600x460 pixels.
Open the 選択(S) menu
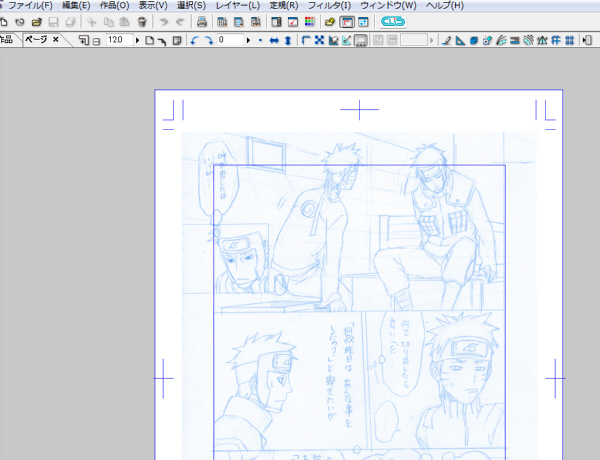tap(191, 6)
